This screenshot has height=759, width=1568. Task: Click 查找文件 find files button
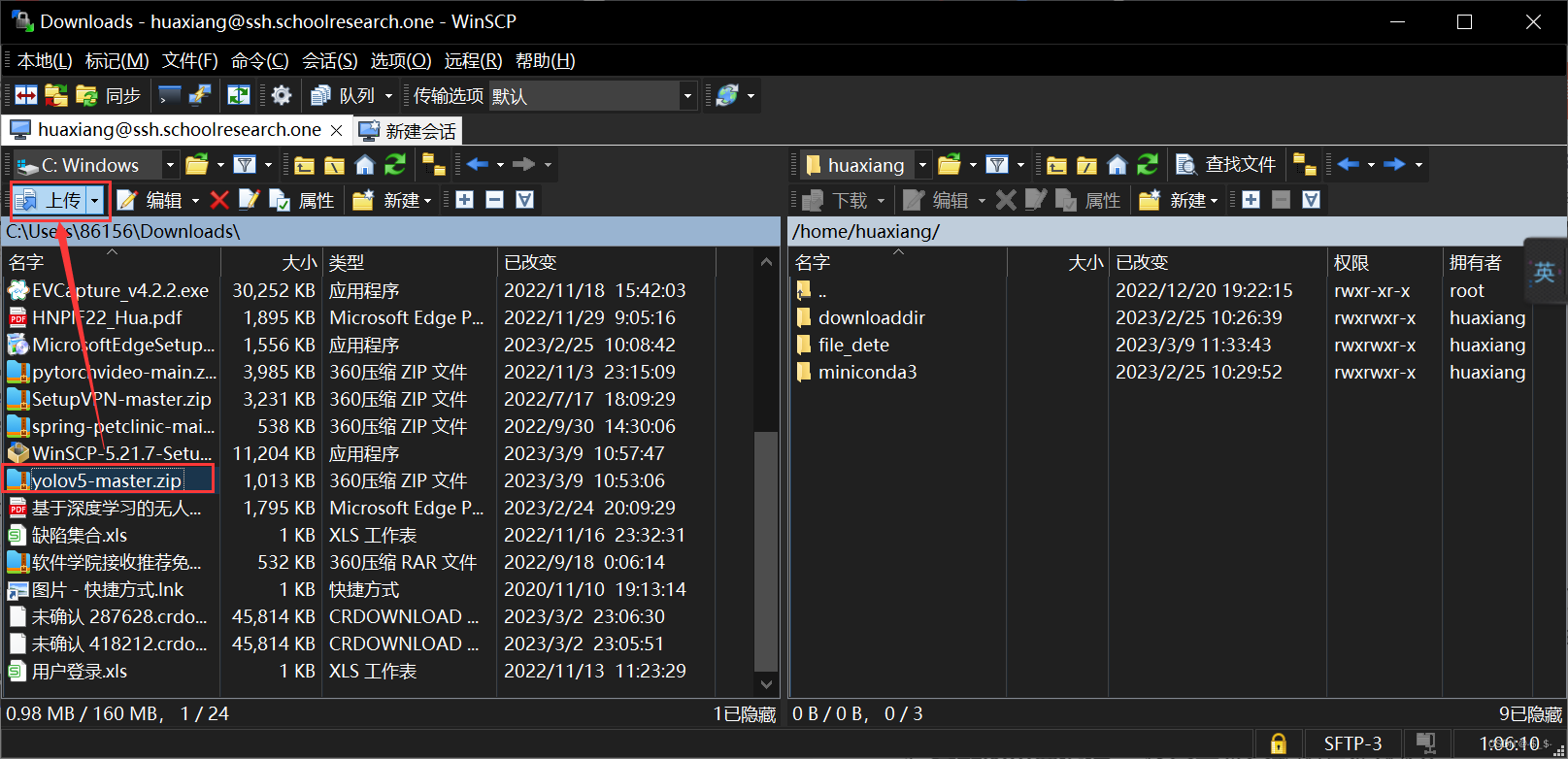click(x=1225, y=165)
